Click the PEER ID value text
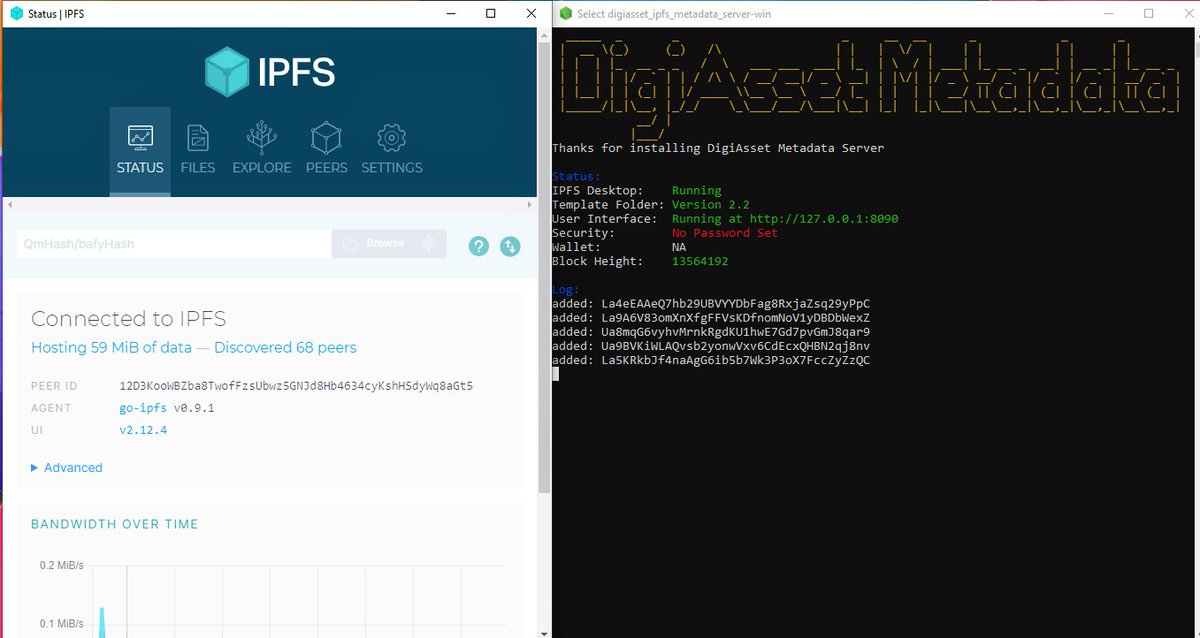 click(296, 385)
